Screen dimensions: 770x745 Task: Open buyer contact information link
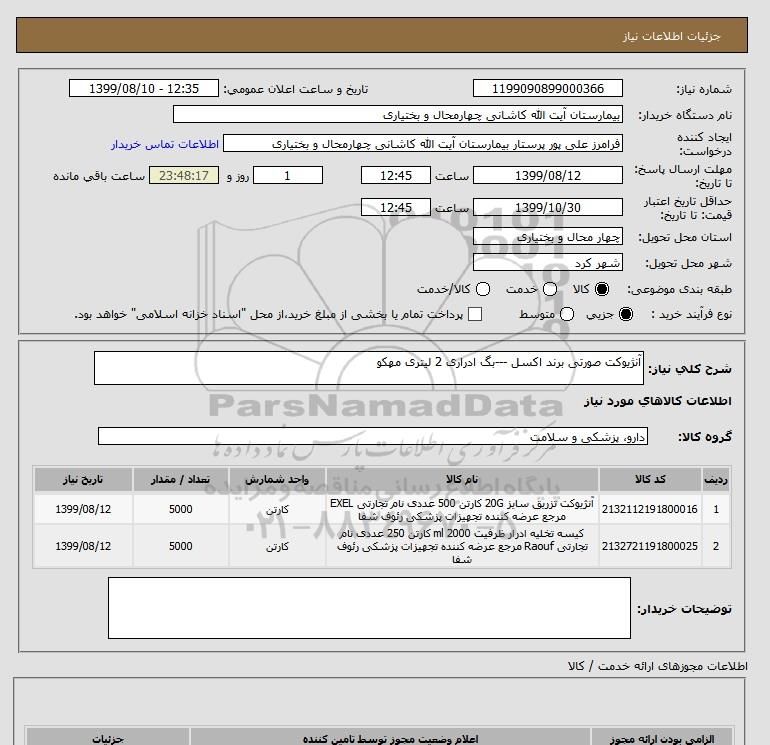click(165, 144)
